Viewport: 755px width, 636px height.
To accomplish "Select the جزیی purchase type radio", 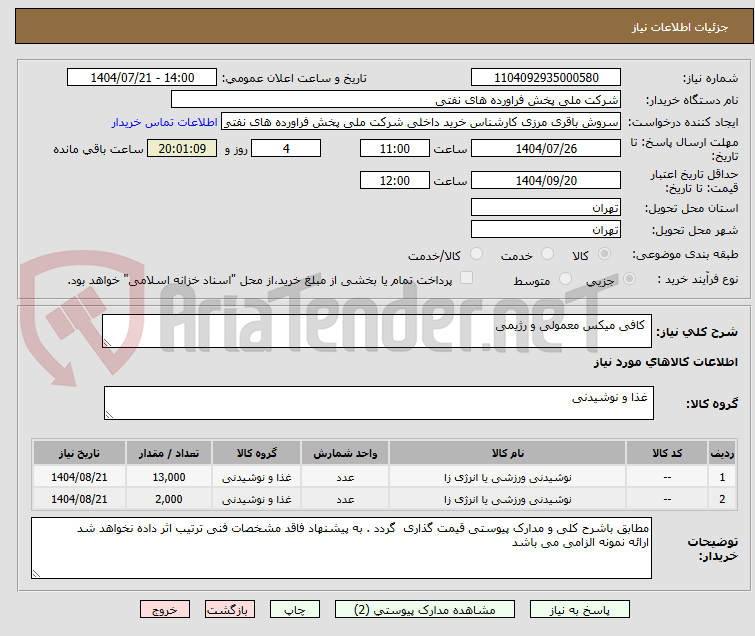I will 629,279.
